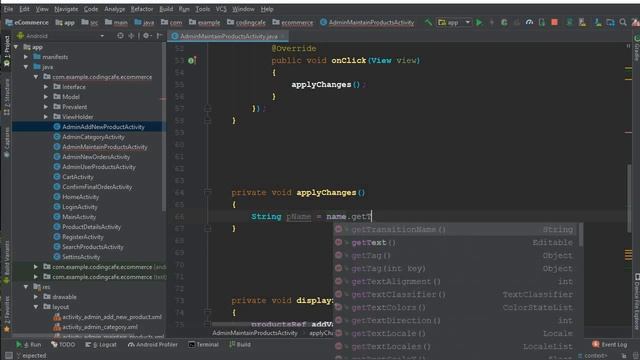Image resolution: width=640 pixels, height=360 pixels.
Task: Click the Search Everywhere magnifier icon
Action: (623, 22)
